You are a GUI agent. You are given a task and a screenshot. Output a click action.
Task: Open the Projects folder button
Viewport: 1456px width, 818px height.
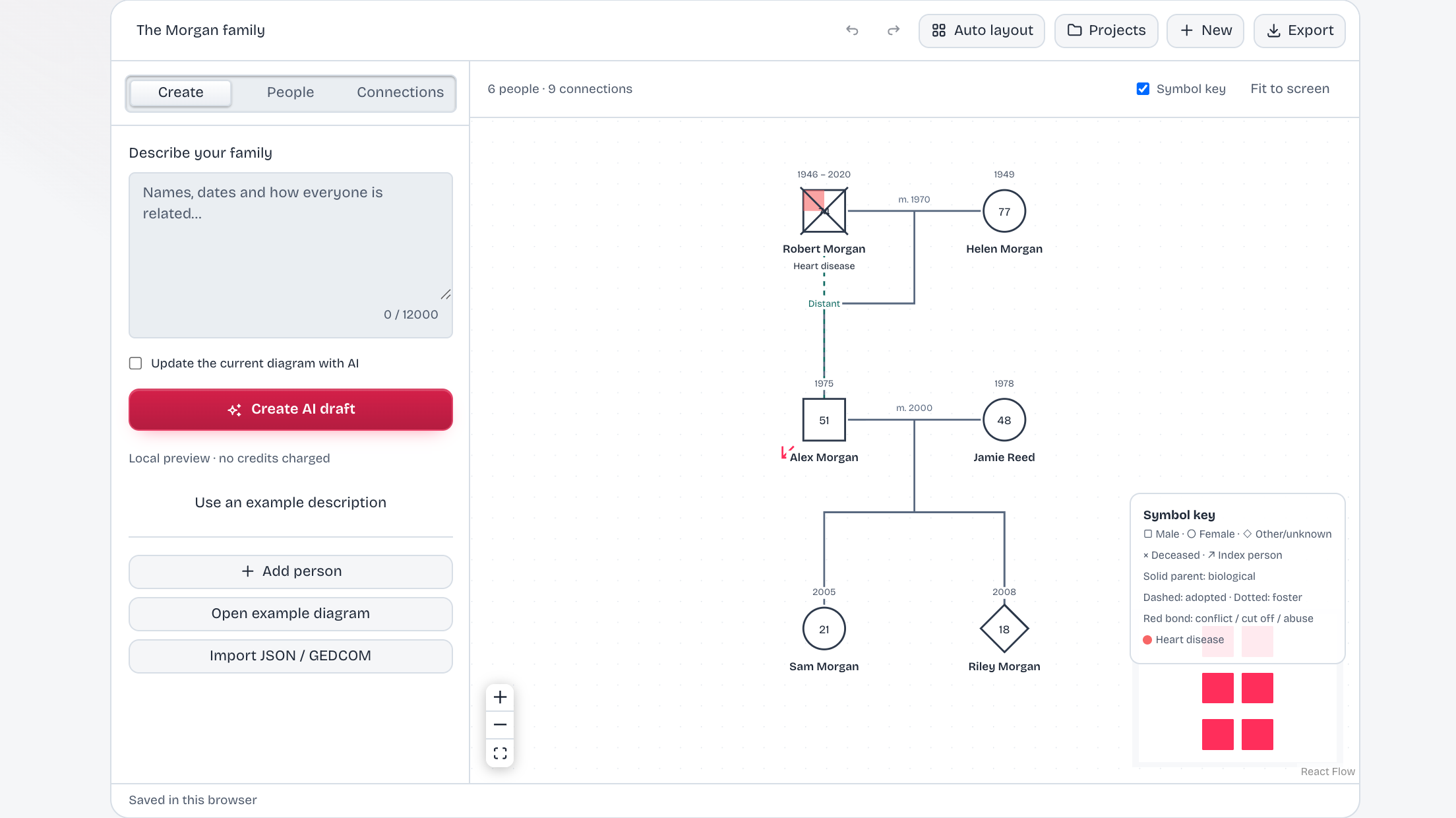(1107, 30)
